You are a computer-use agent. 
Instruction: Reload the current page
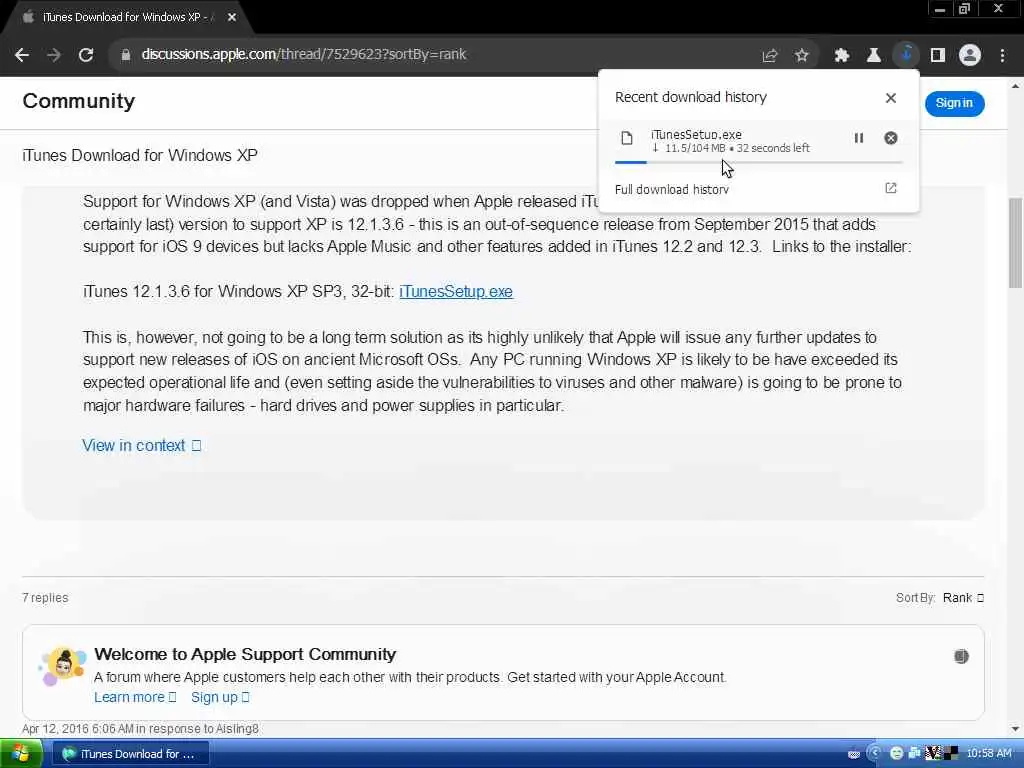[x=86, y=55]
